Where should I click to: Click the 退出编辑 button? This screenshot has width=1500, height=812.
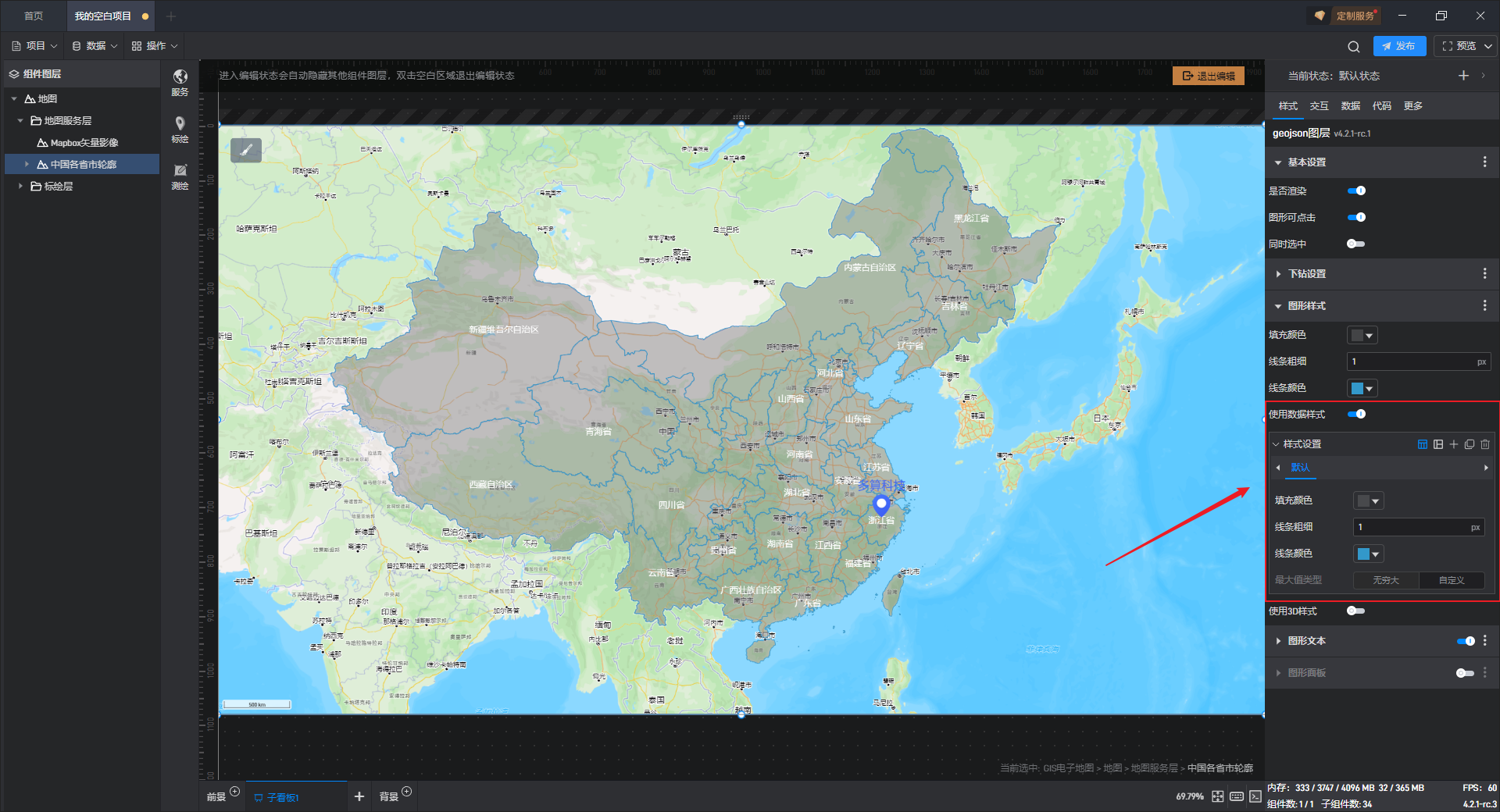[x=1208, y=76]
